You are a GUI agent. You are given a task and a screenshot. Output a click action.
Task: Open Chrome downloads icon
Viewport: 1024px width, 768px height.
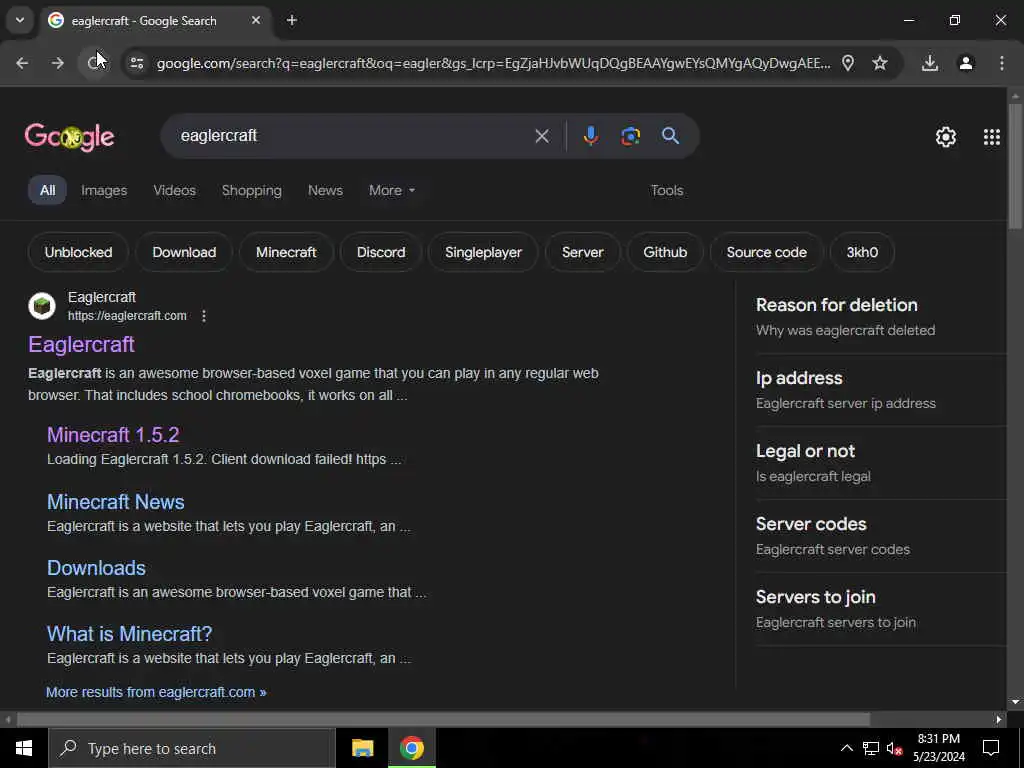[x=930, y=63]
